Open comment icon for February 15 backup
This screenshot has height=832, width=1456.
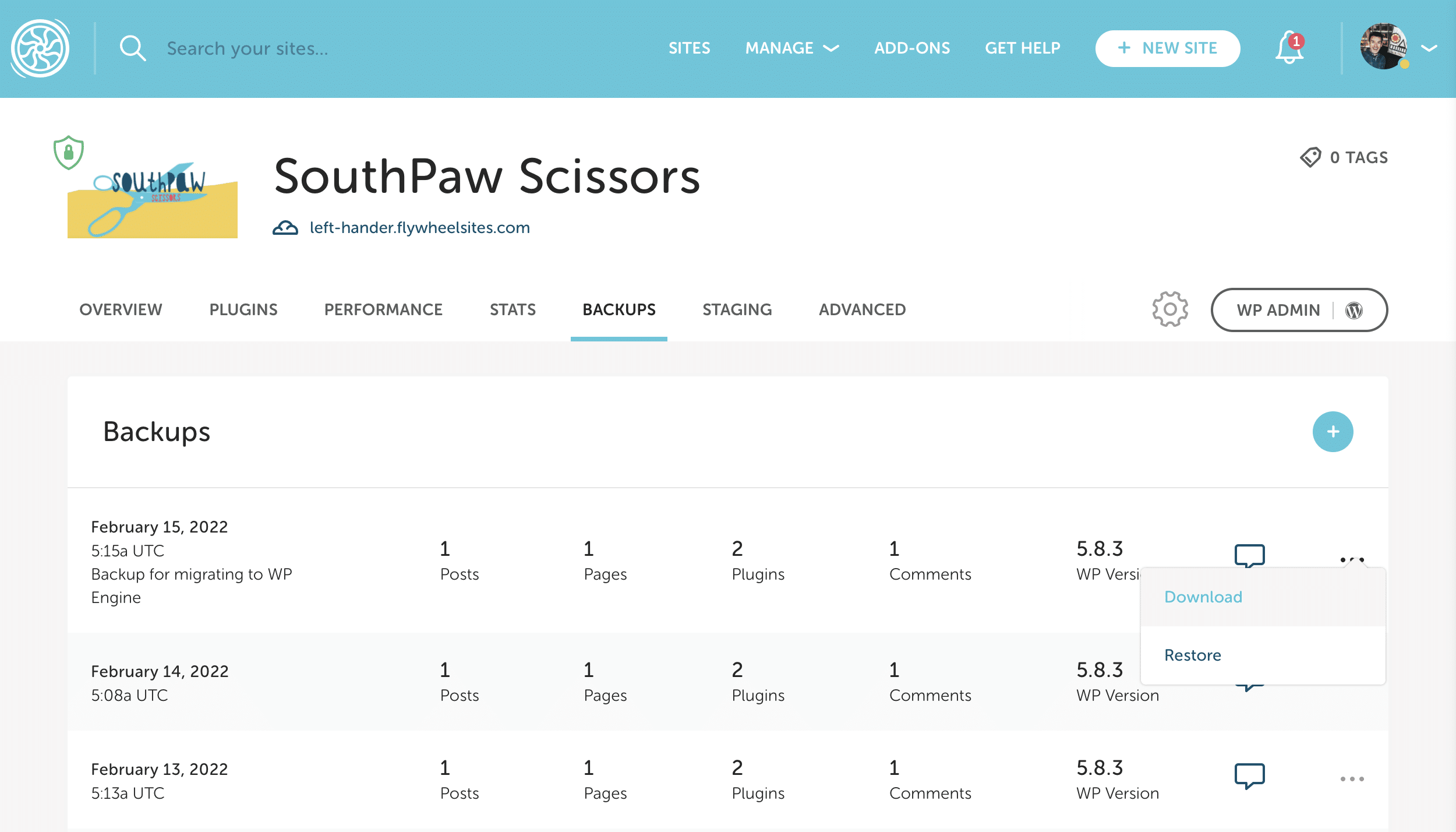tap(1249, 555)
